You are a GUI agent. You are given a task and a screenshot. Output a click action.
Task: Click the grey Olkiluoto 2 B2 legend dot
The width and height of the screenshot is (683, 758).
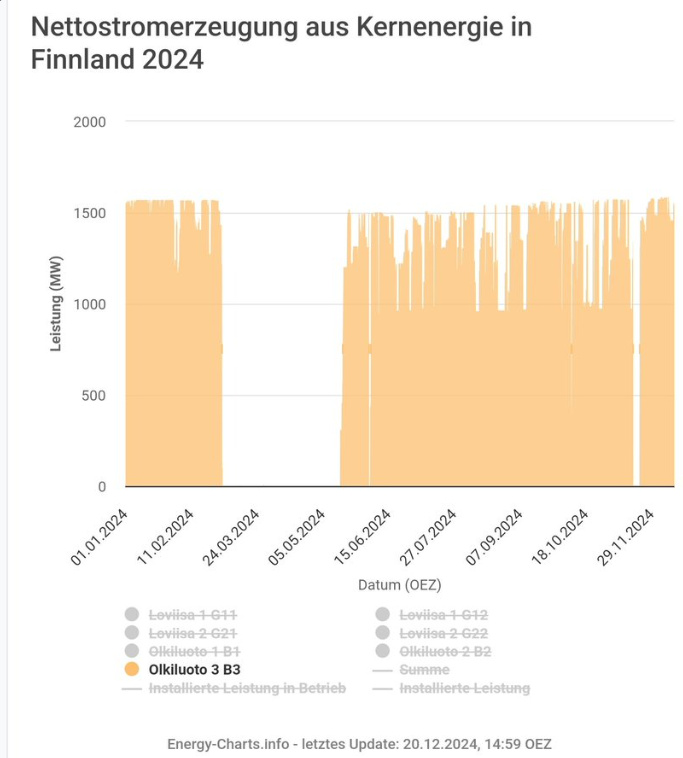tap(382, 651)
